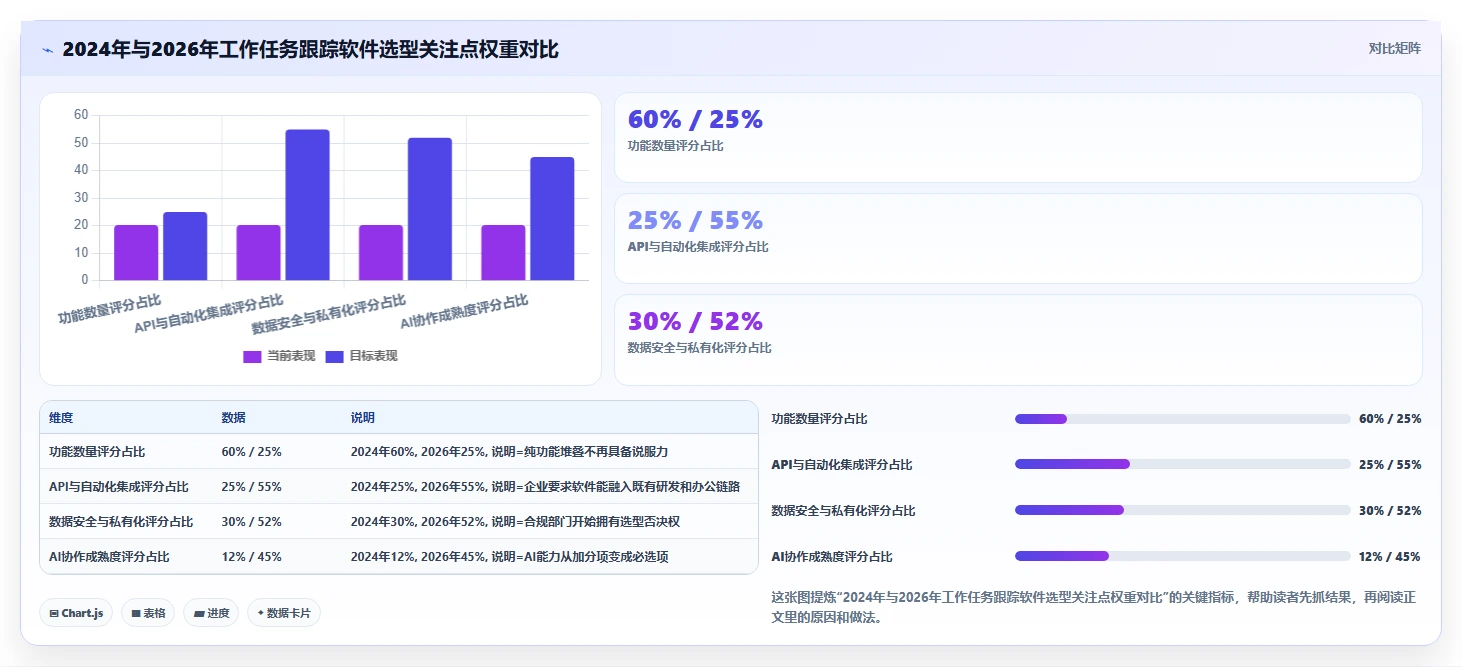
Task: Click the 功能数量评分占比 caption in the data card
Action: [x=675, y=146]
